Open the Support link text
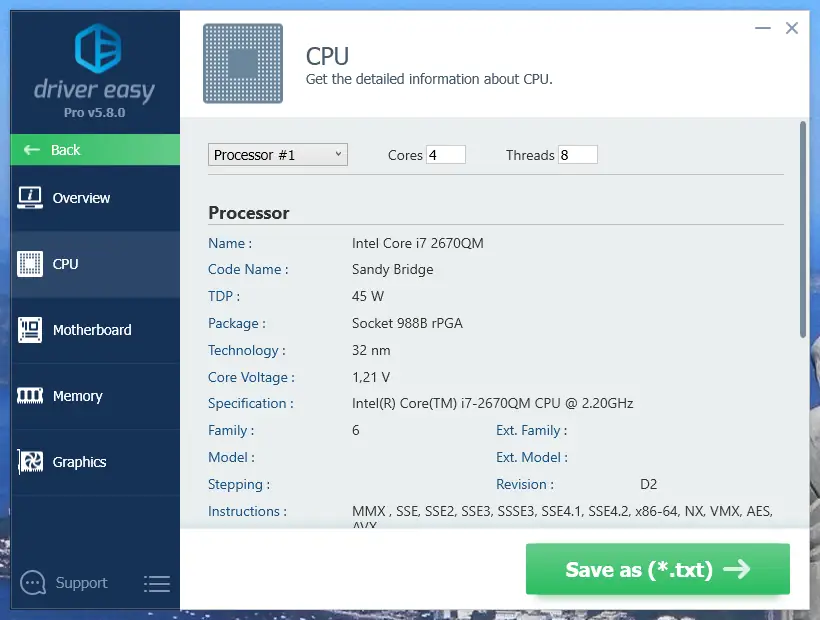The image size is (820, 620). click(82, 583)
